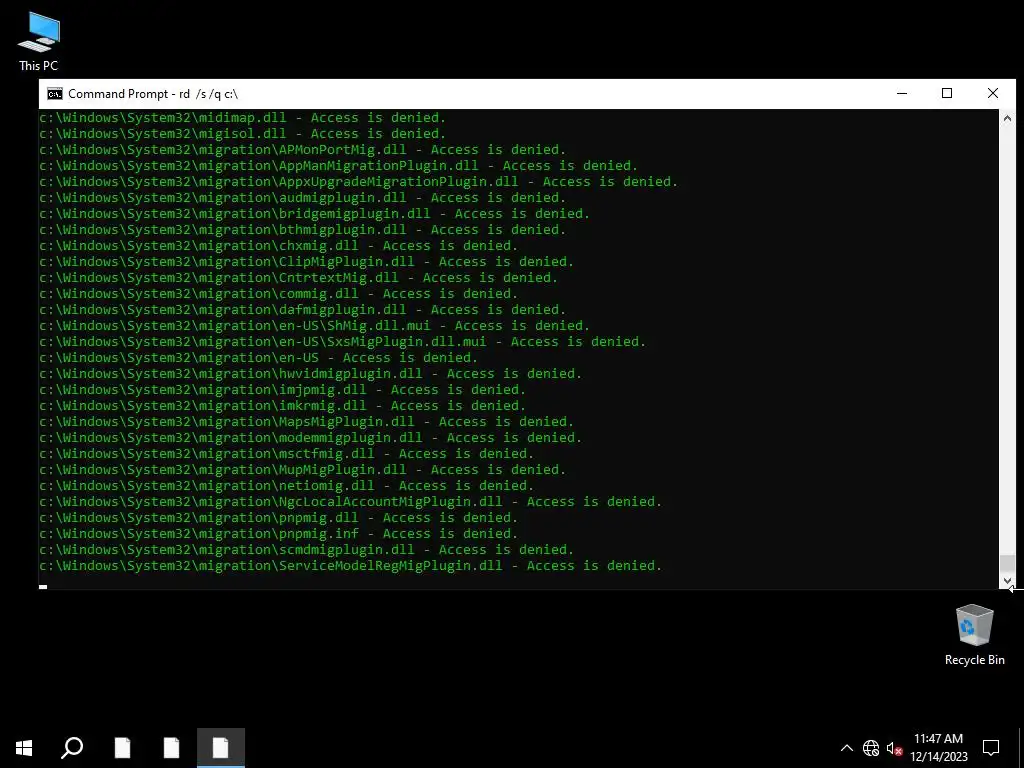Show hidden tray icons chevron

tap(846, 748)
